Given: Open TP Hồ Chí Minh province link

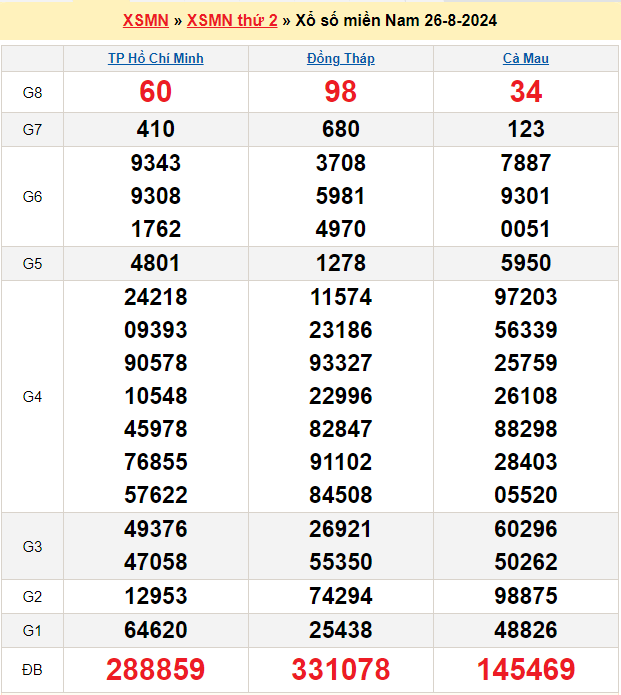Looking at the screenshot, I should click(x=156, y=59).
